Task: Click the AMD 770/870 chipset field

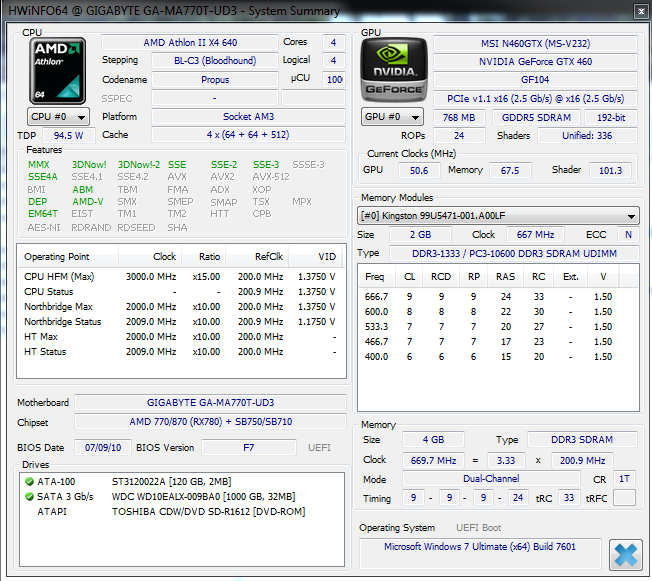Action: point(210,422)
